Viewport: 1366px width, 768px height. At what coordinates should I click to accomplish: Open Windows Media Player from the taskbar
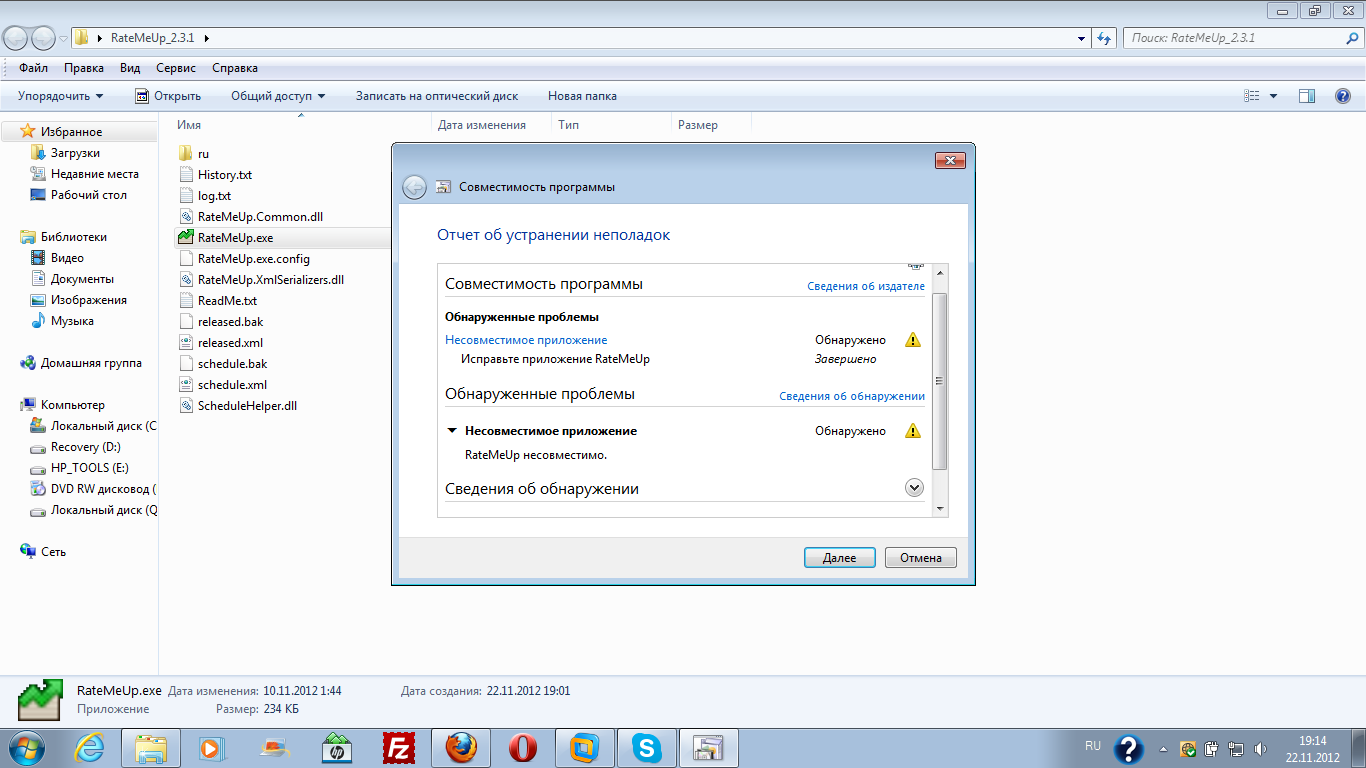pos(210,747)
